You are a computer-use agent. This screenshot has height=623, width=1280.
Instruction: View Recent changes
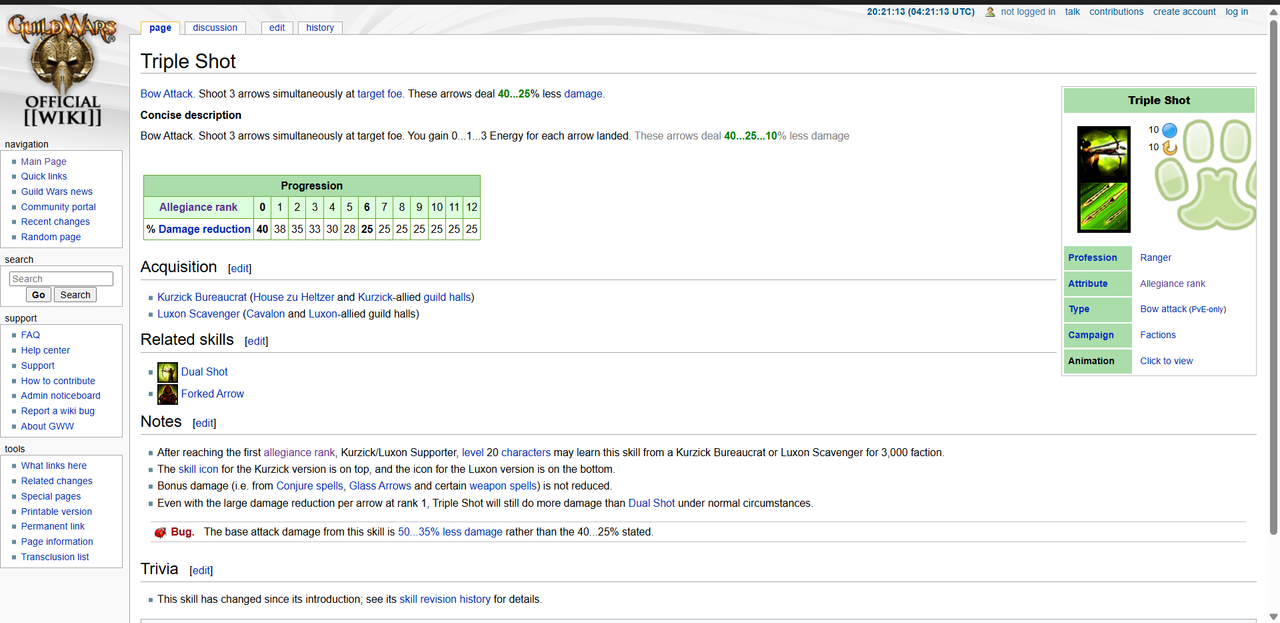pos(55,222)
